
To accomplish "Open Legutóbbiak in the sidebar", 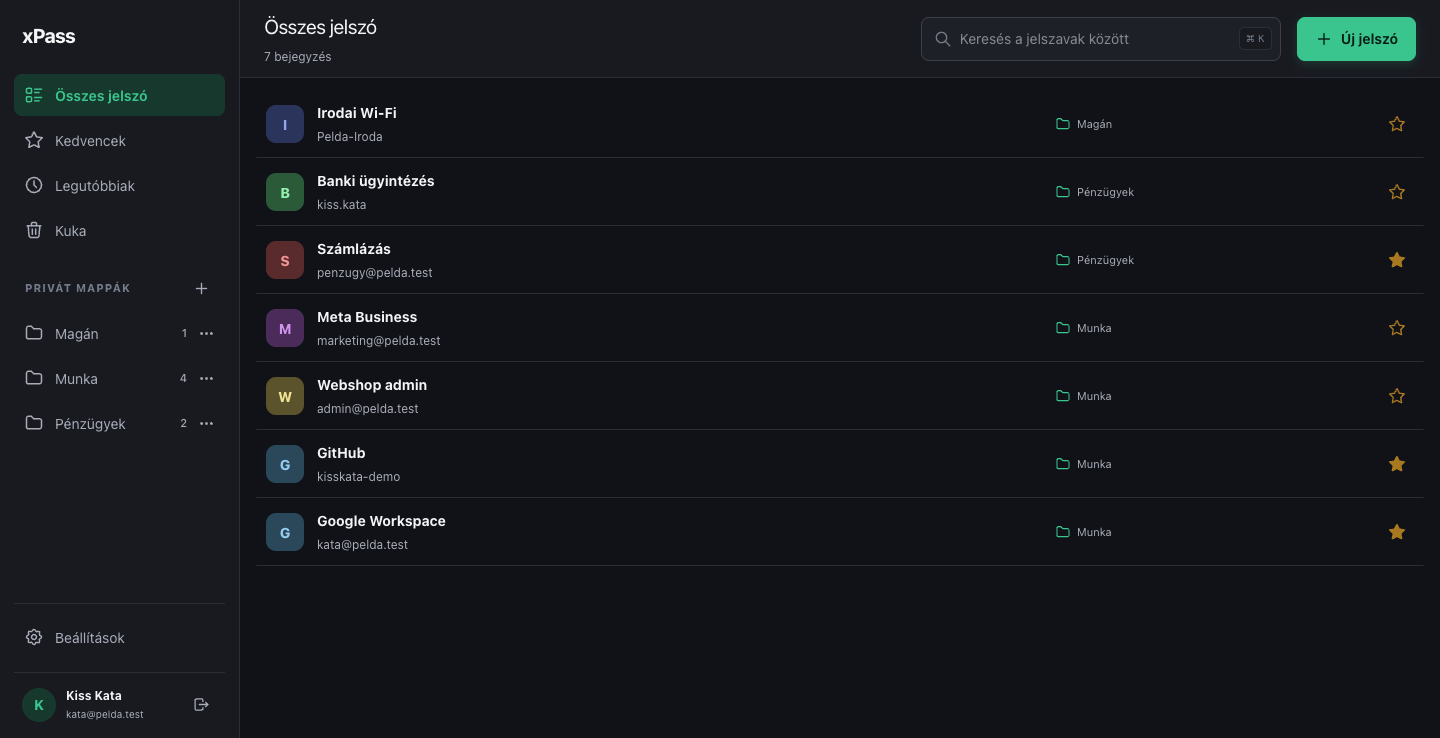I will point(119,186).
